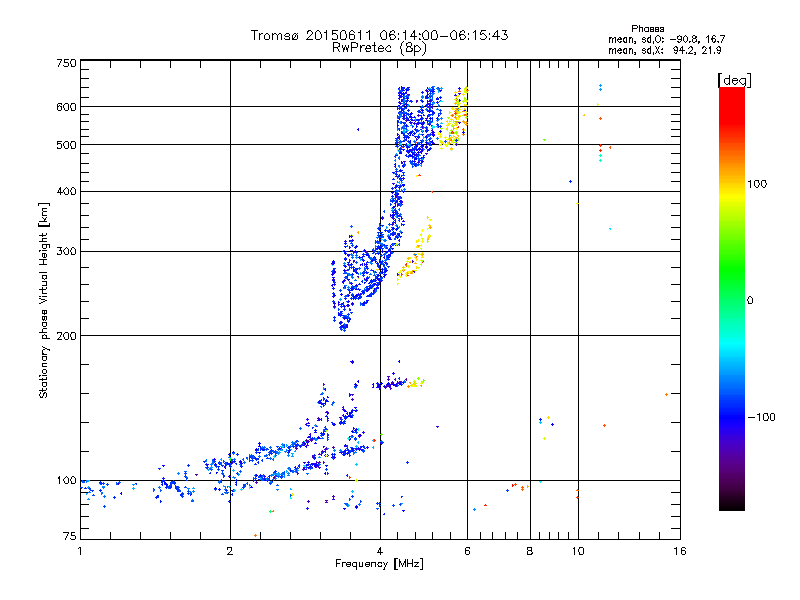Image resolution: width=800 pixels, height=600 pixels.
Task: Click the y-axis tick label '75'
Action: [x=70, y=536]
